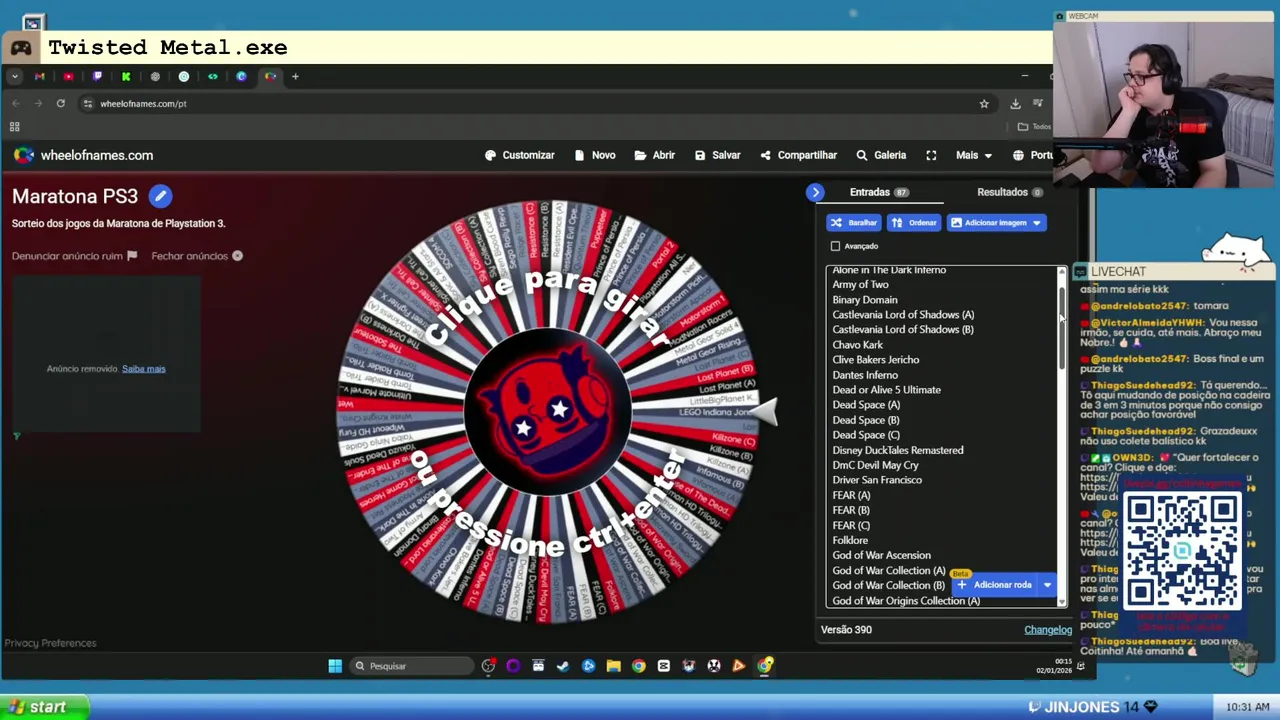Select the Army of Two entry
Image resolution: width=1280 pixels, height=720 pixels.
(860, 285)
